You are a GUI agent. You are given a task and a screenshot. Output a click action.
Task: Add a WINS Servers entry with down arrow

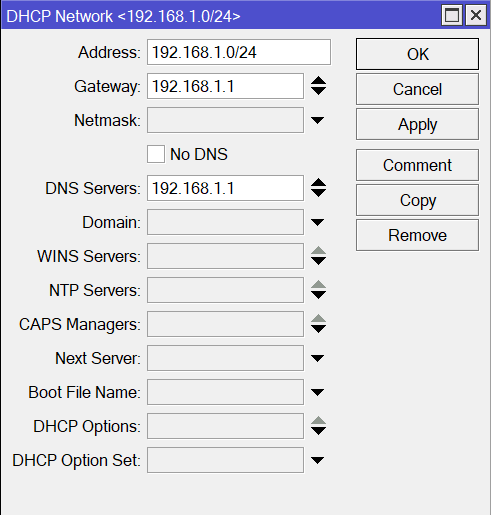(x=318, y=261)
